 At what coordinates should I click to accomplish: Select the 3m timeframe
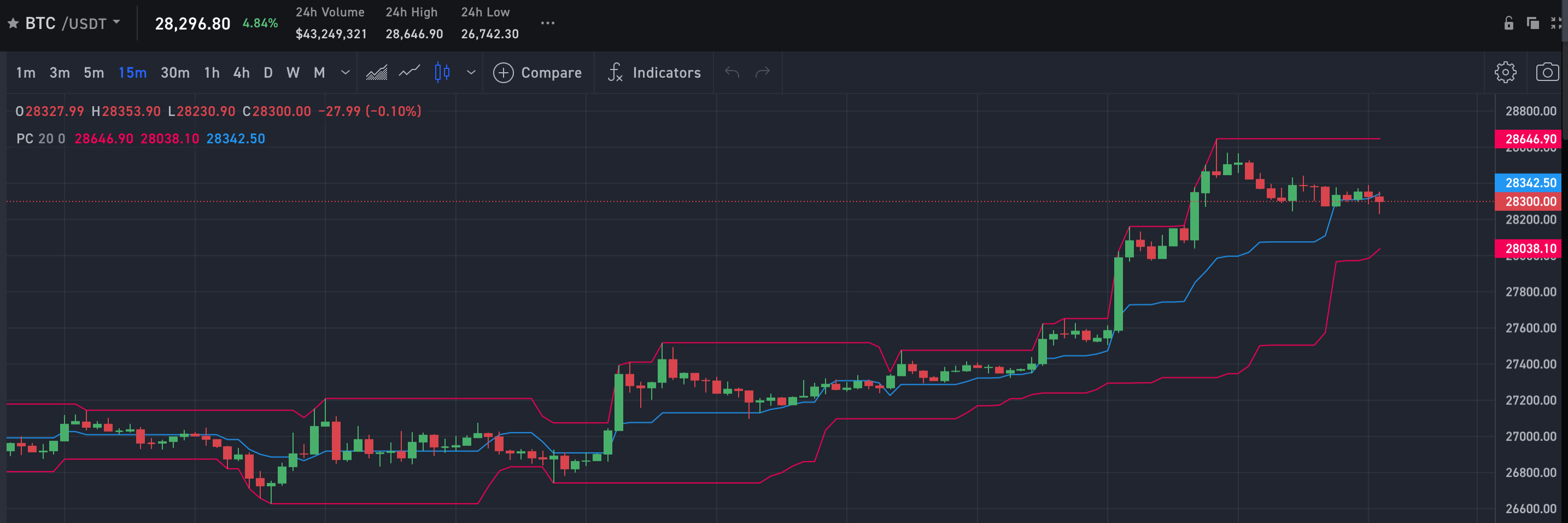(x=60, y=73)
